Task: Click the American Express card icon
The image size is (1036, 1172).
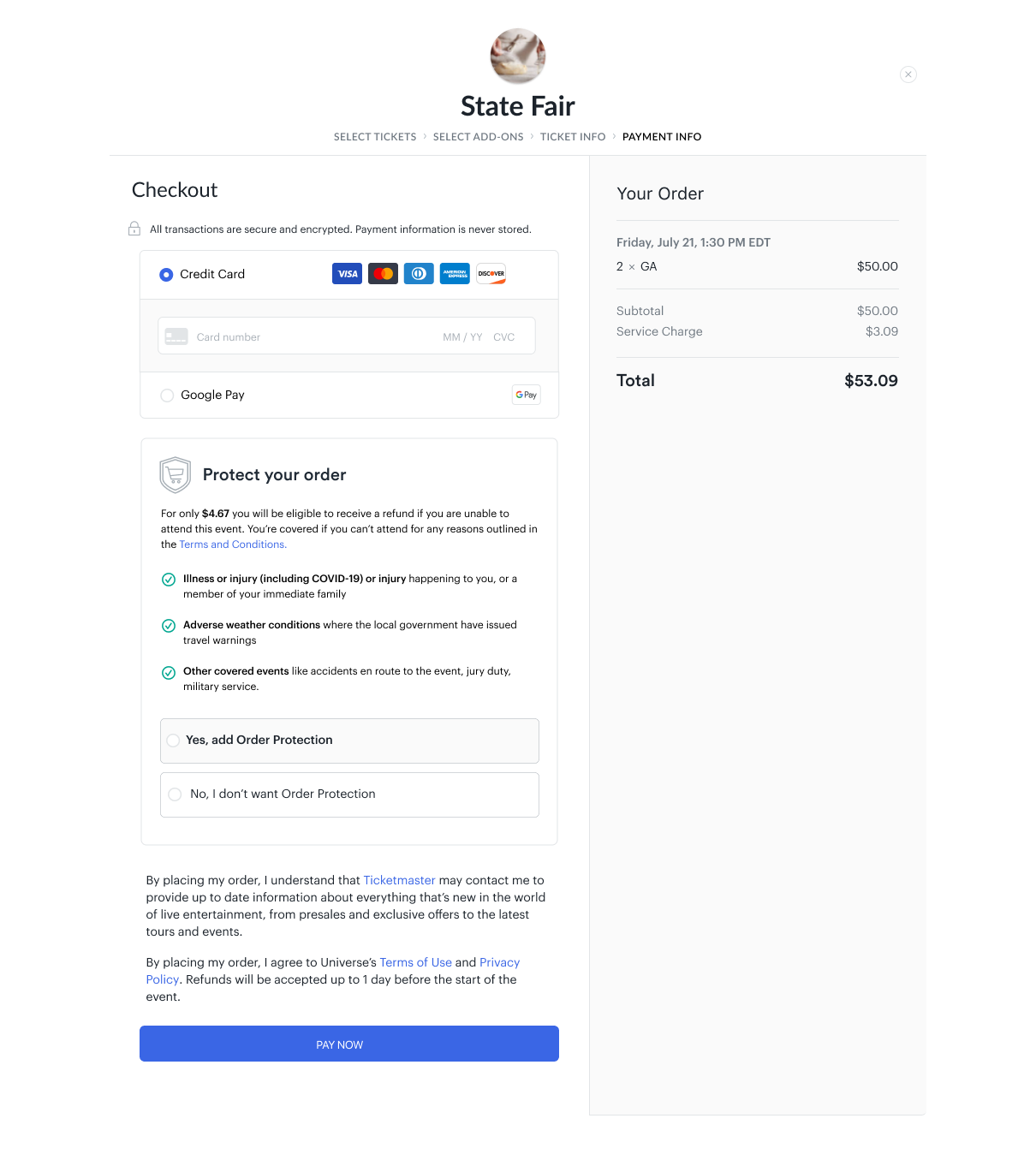Action: pyautogui.click(x=455, y=274)
